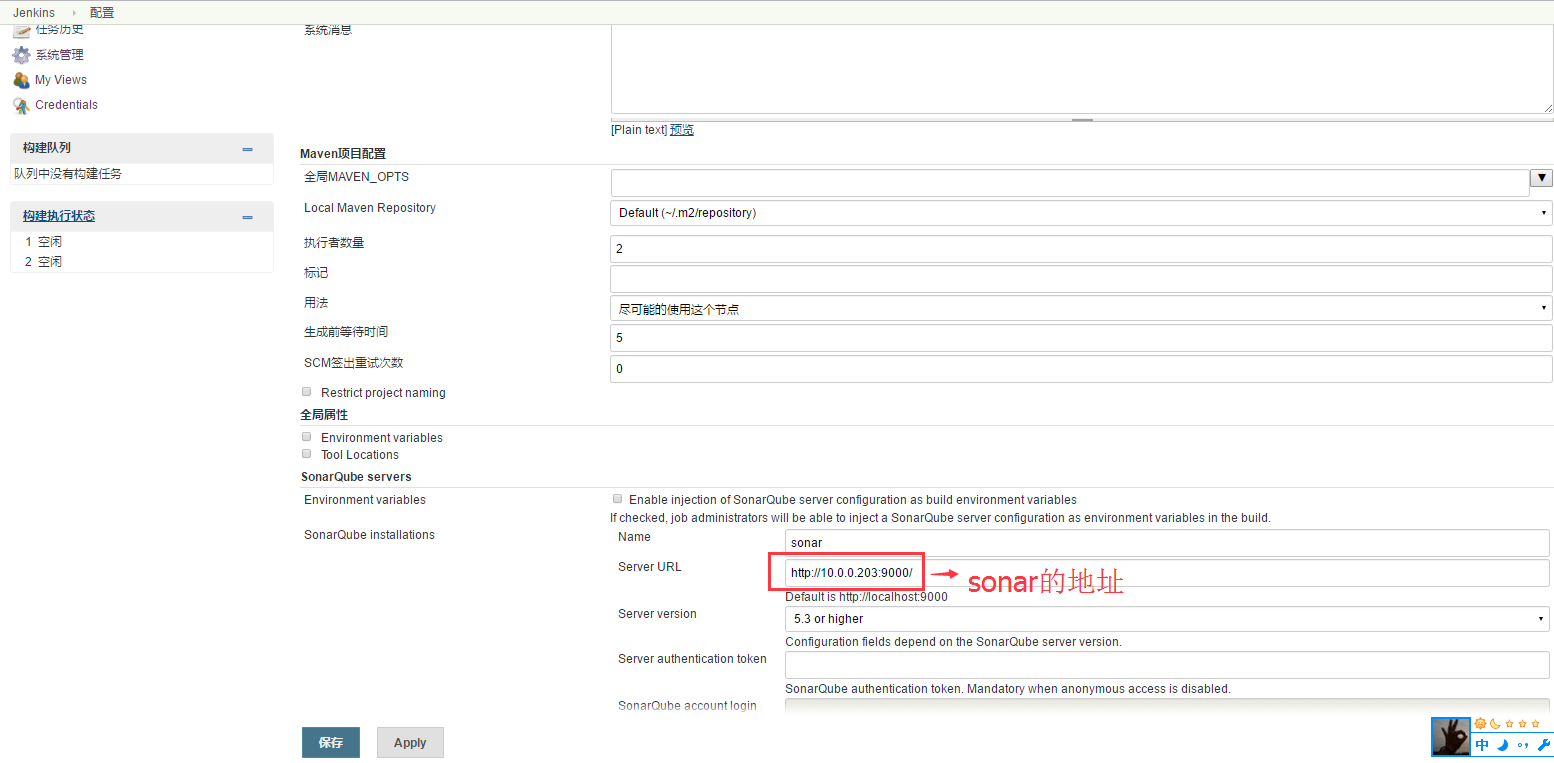Click the Server URL input field
This screenshot has width=1554, height=763.
[1167, 573]
